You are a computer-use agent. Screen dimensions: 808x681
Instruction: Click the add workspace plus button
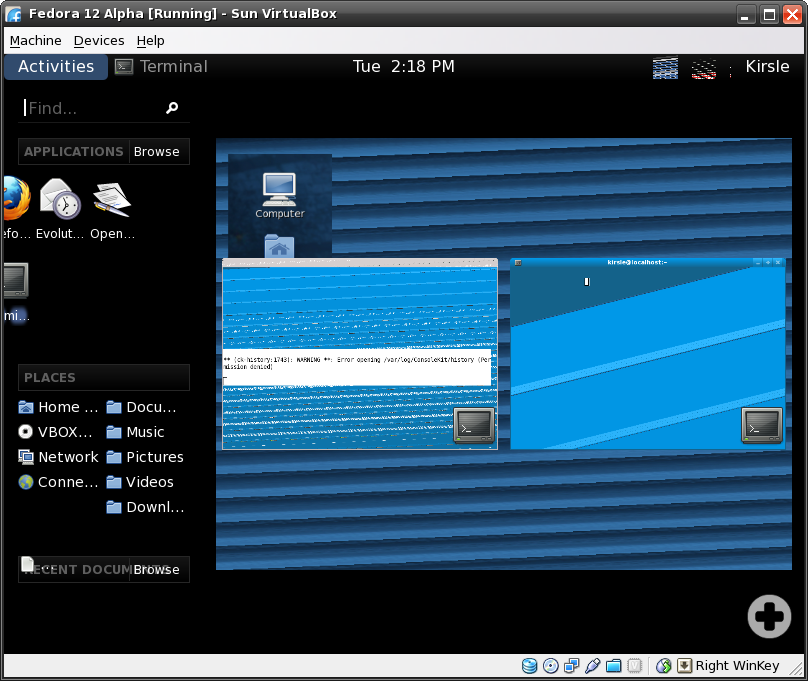click(x=769, y=617)
